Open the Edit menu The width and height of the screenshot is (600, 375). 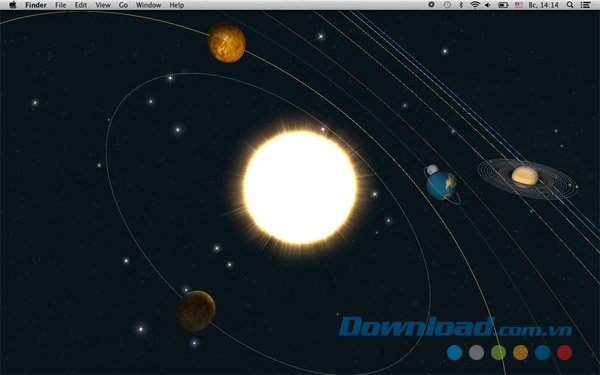(80, 5)
